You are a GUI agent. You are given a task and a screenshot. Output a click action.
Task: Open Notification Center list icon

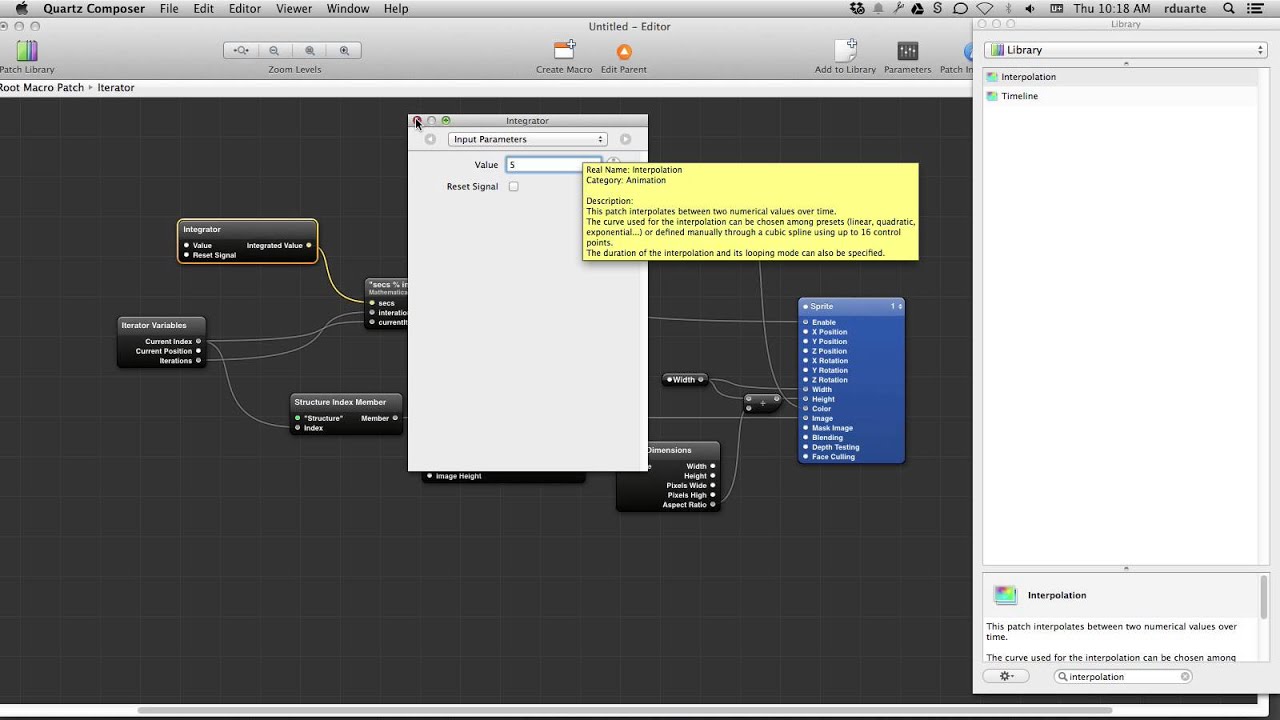(x=1256, y=8)
